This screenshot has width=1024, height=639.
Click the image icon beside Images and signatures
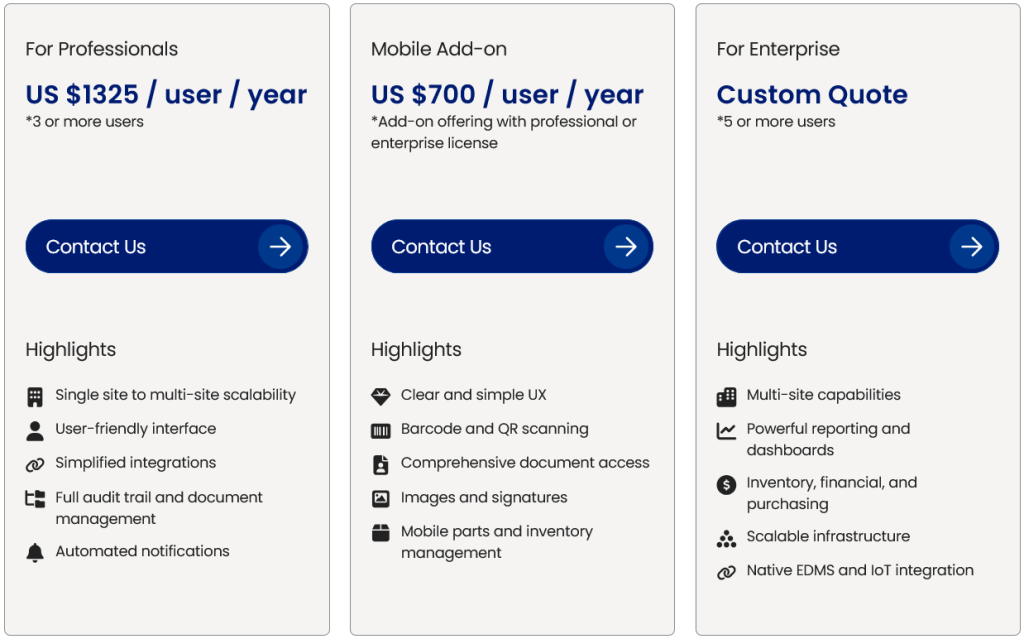[382, 497]
